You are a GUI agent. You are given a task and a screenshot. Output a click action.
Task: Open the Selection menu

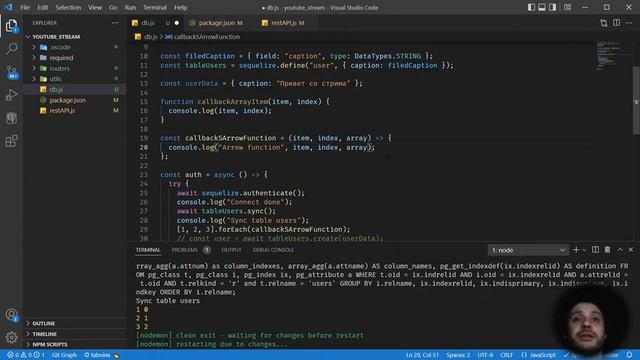[68, 7]
